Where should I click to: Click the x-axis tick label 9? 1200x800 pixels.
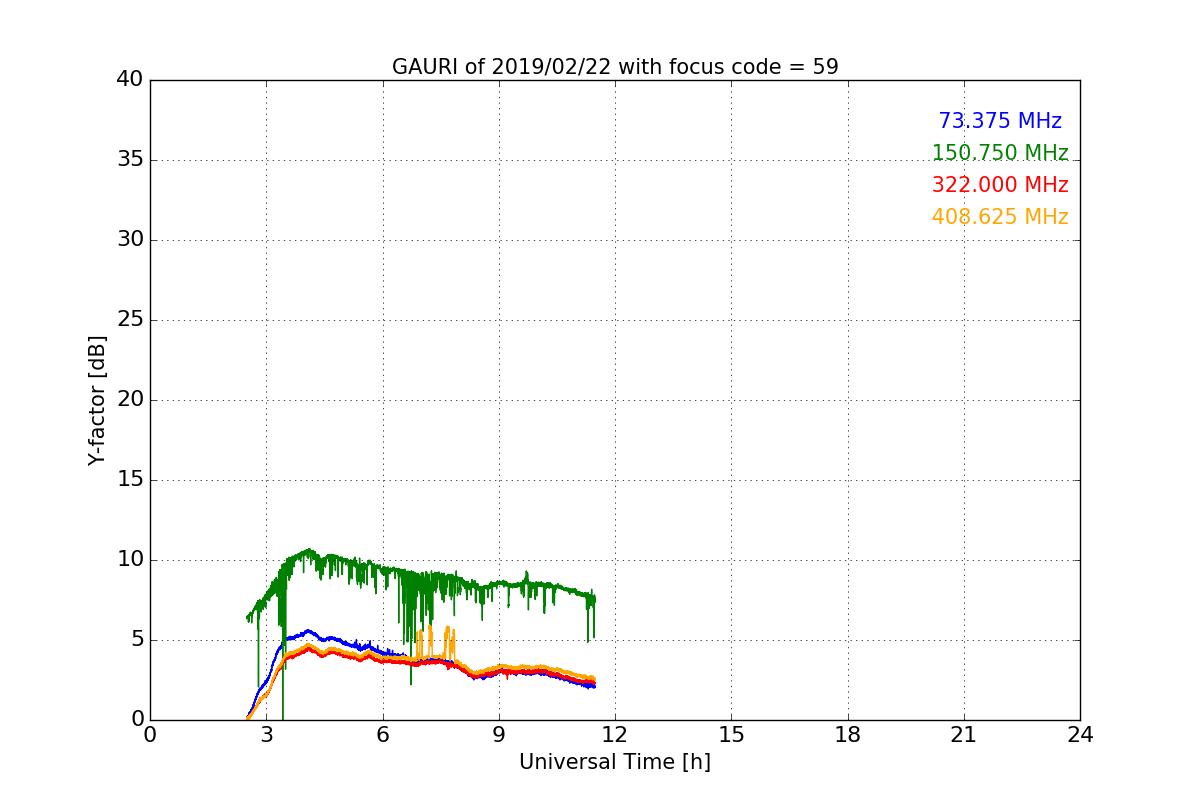coord(499,735)
